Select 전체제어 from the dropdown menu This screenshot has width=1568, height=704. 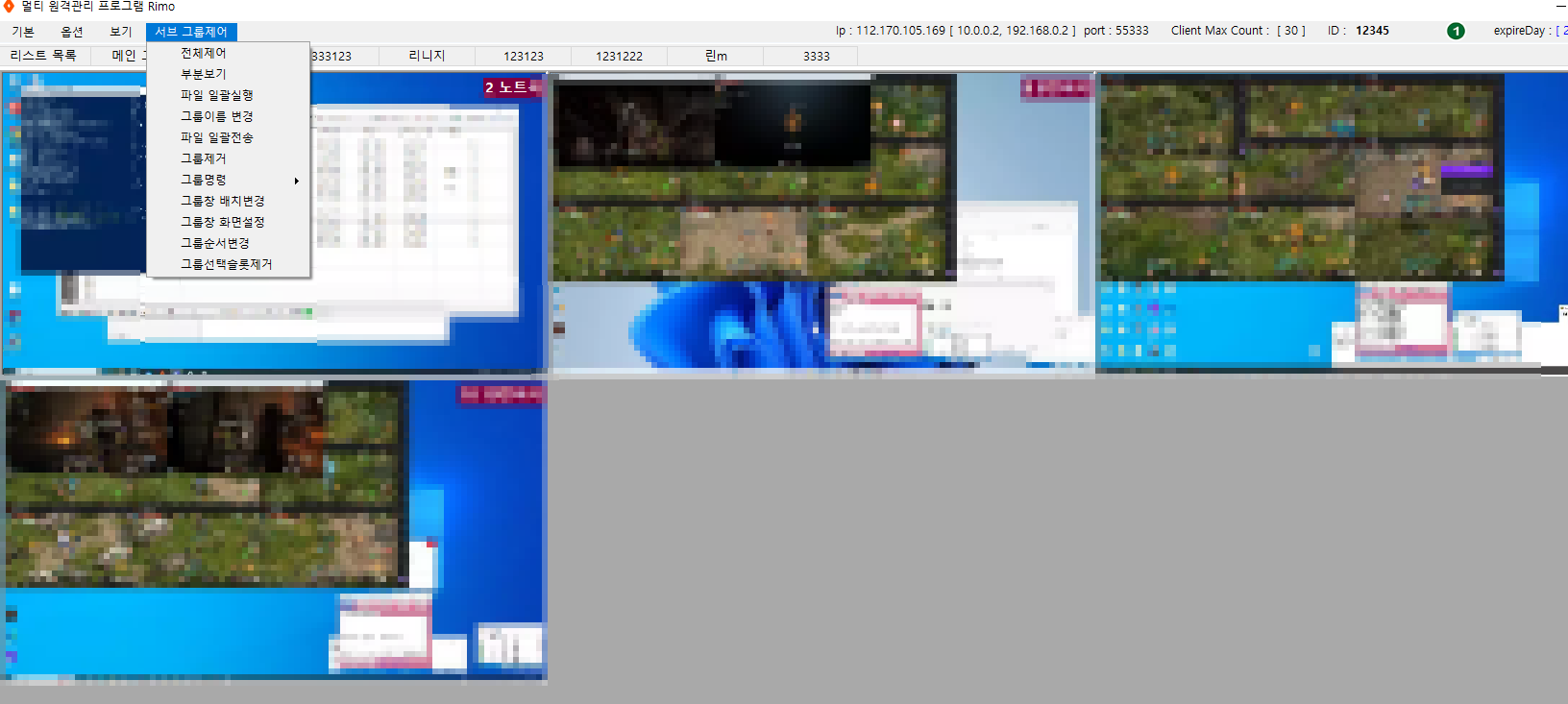coord(204,53)
